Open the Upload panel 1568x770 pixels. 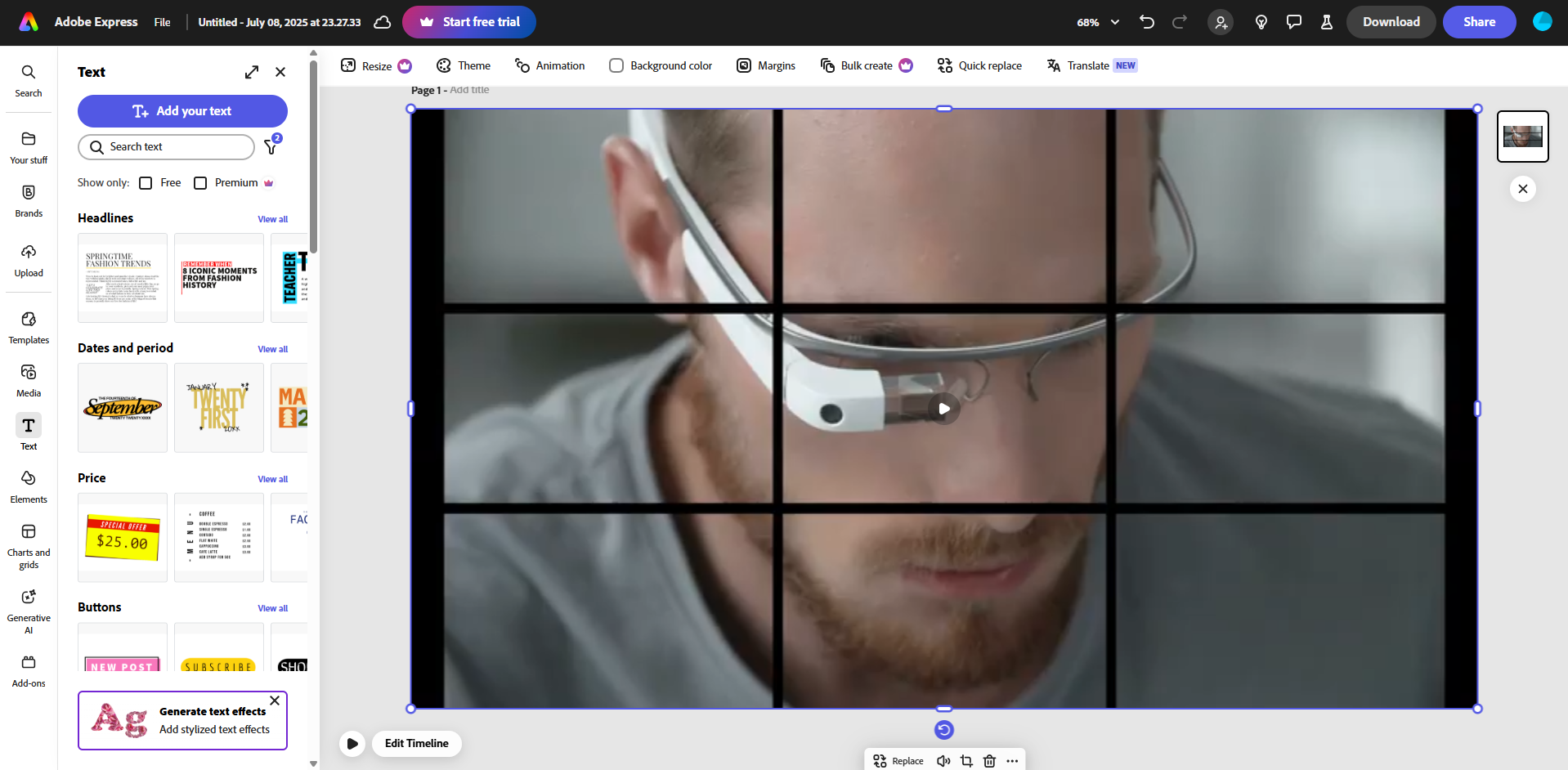click(28, 259)
